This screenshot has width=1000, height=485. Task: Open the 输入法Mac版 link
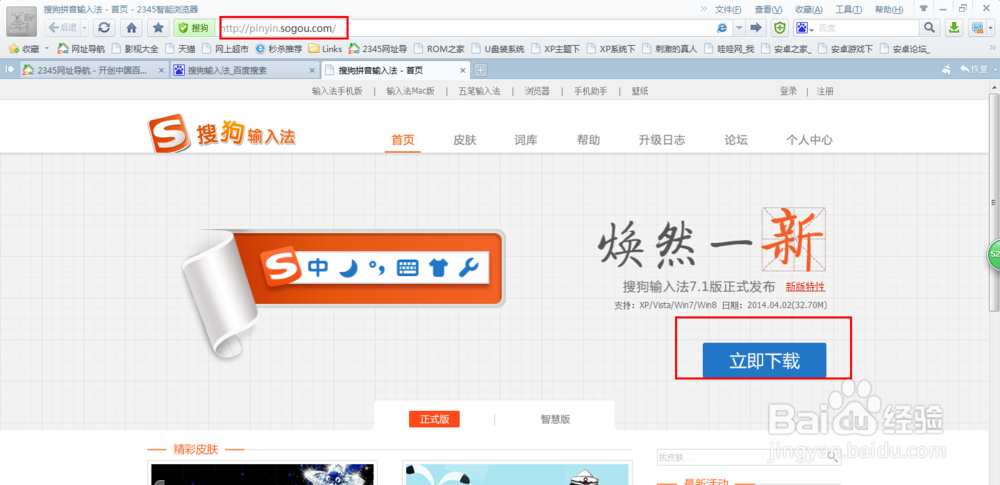410,91
